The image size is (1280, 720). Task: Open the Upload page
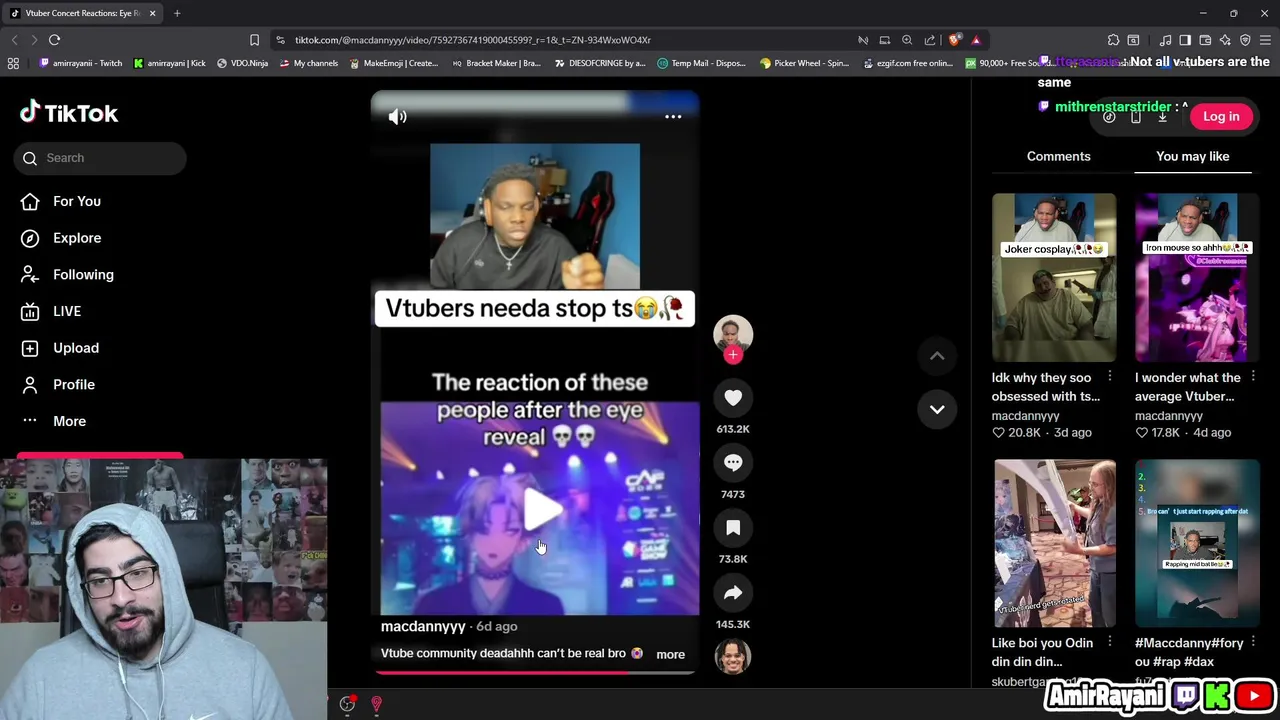(x=60, y=348)
